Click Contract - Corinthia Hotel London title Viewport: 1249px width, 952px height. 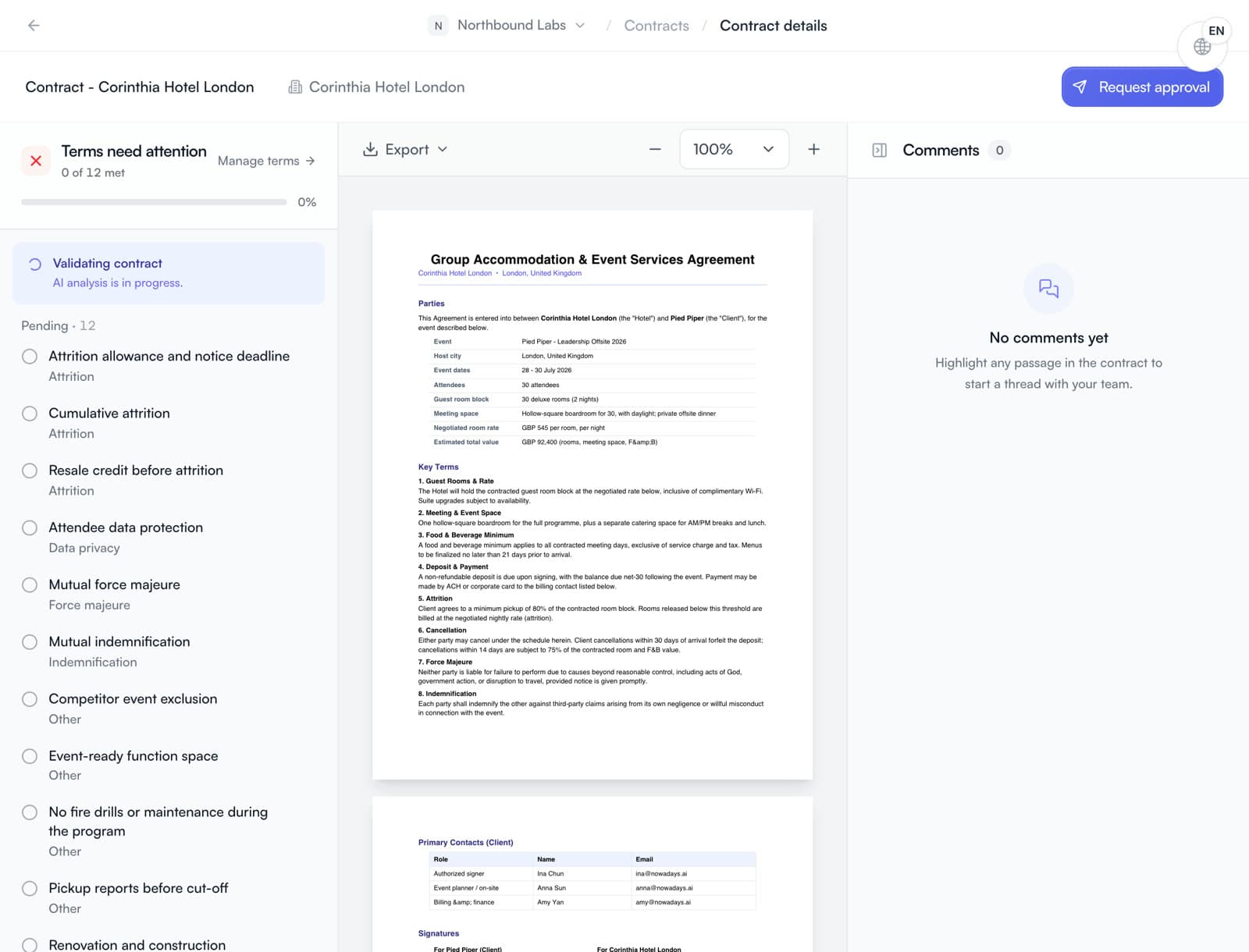tap(140, 87)
